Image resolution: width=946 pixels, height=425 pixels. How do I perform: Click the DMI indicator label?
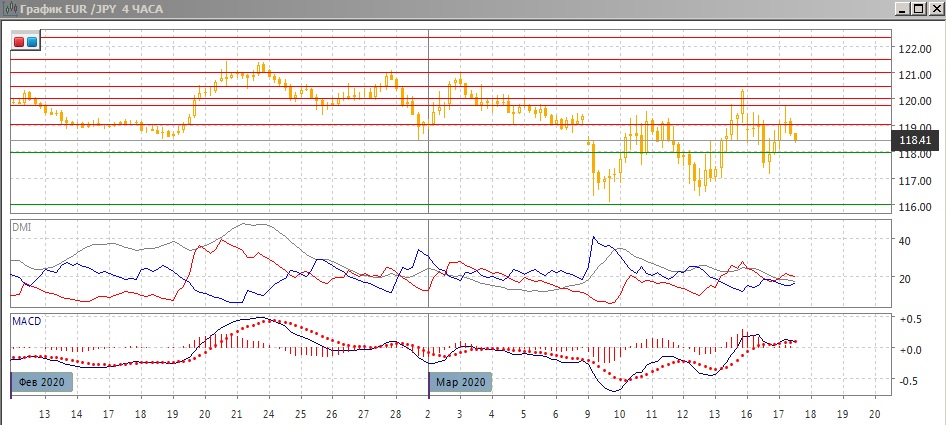[x=21, y=228]
